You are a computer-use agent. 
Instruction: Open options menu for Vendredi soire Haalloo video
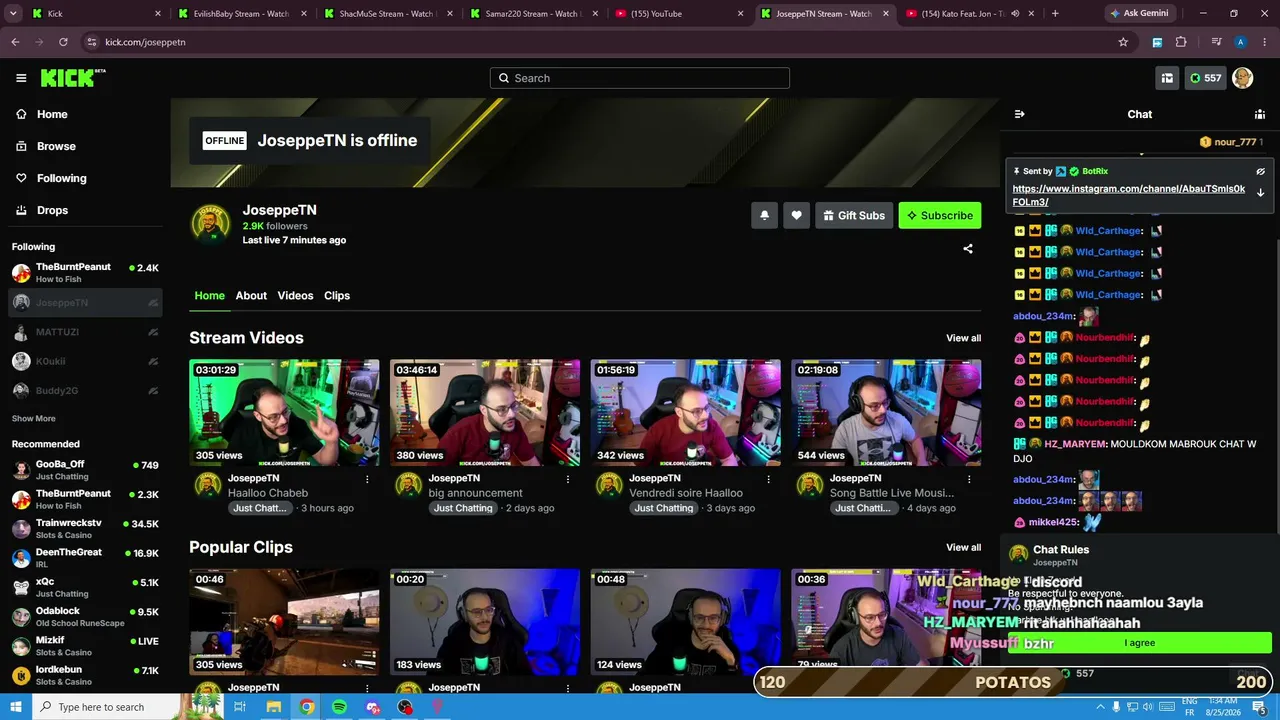pos(769,479)
